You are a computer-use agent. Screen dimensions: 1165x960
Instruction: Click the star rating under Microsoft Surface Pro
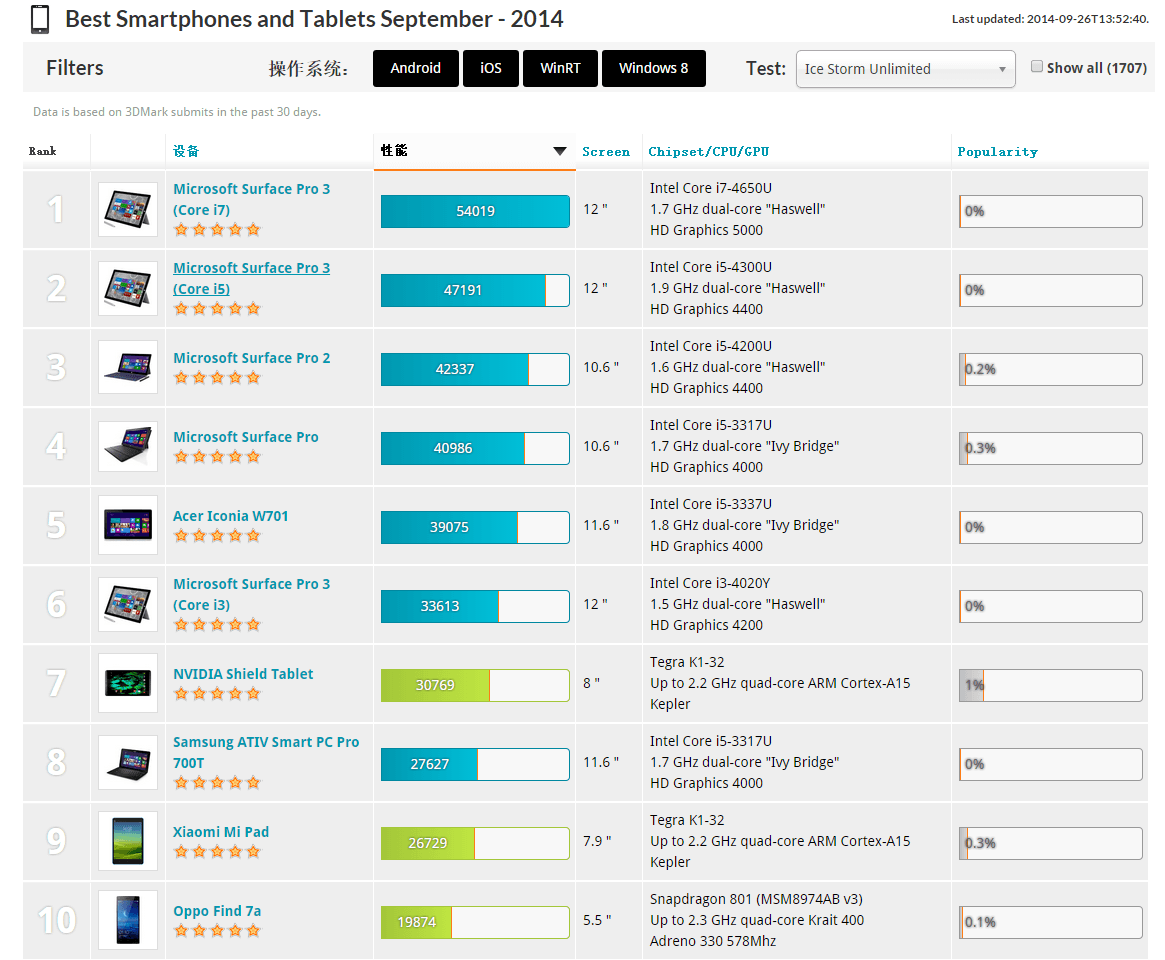click(217, 457)
